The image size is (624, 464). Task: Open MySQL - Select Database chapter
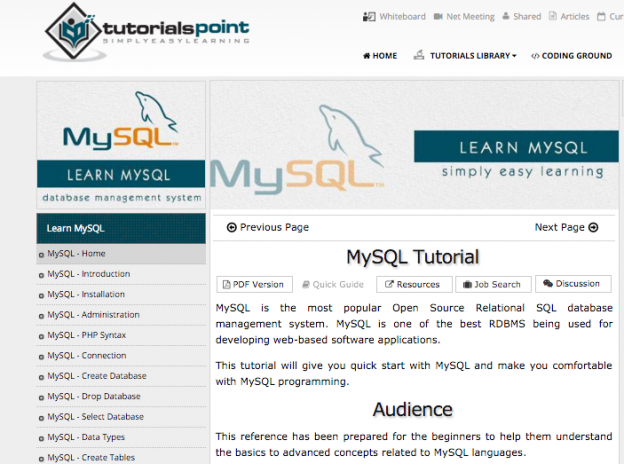121,417
